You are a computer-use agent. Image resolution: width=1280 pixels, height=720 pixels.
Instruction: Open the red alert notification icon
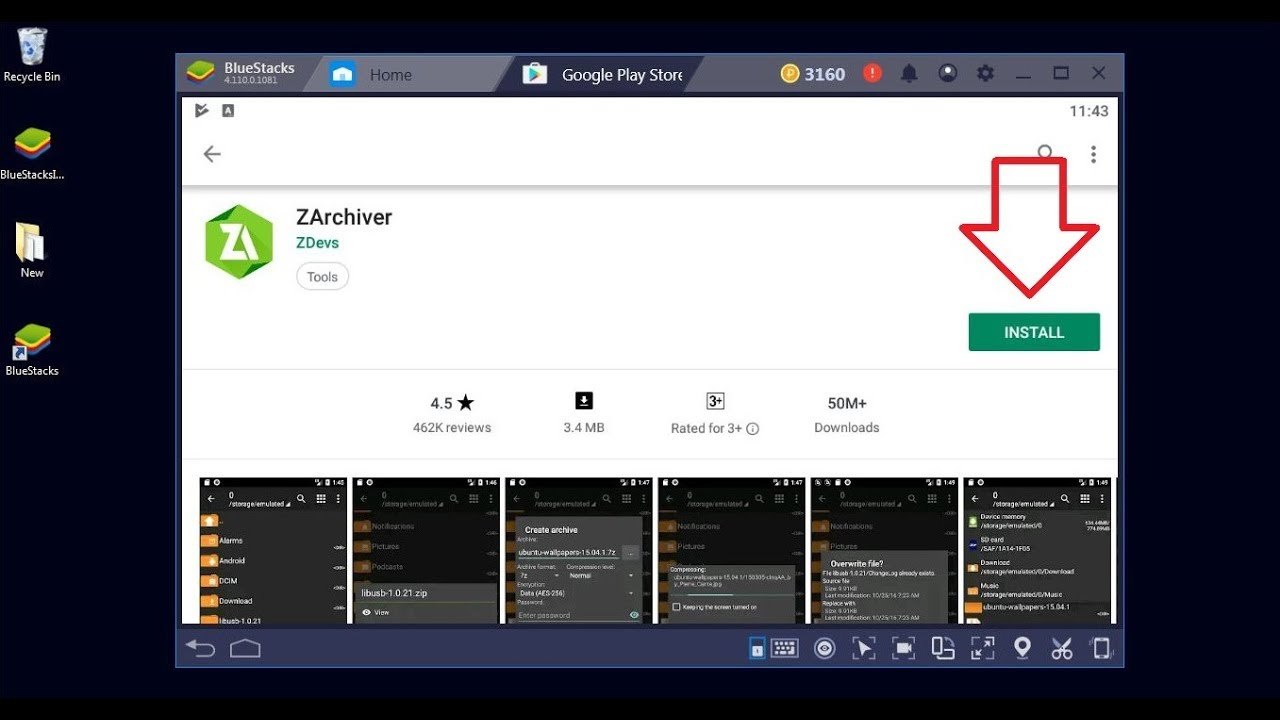[x=873, y=73]
